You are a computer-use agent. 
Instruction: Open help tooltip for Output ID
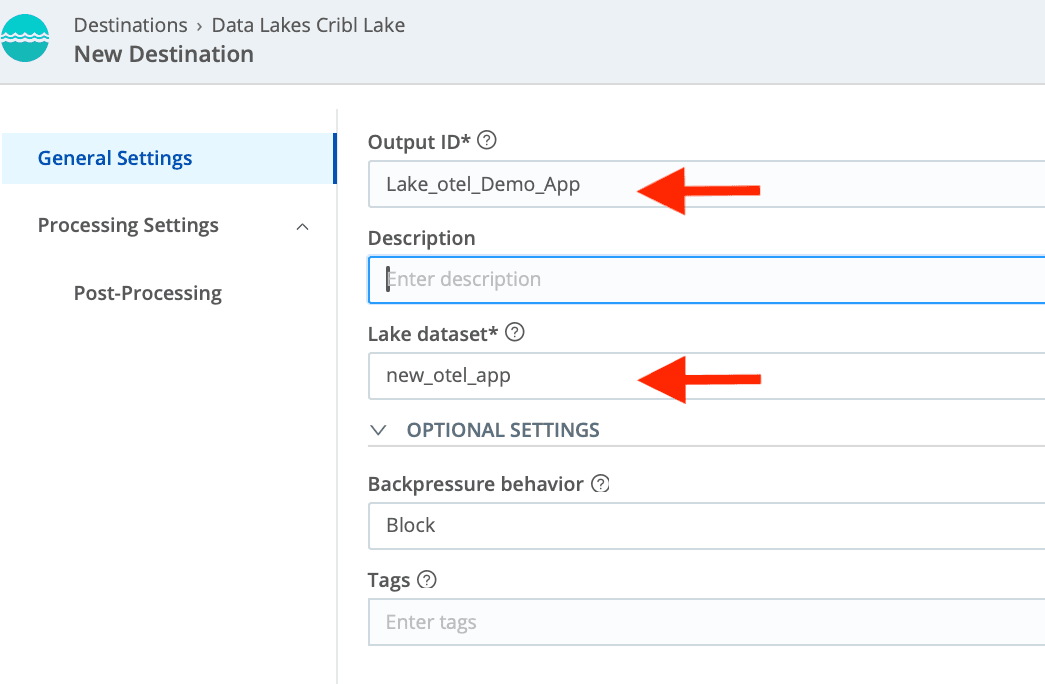tap(487, 141)
